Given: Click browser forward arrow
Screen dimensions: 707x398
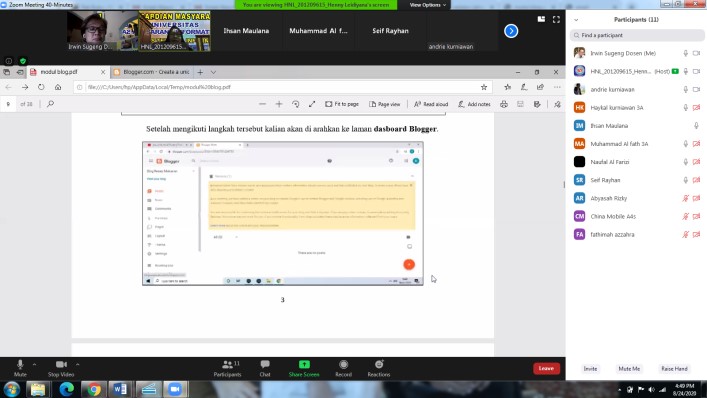Looking at the screenshot, I should pyautogui.click(x=25, y=87).
